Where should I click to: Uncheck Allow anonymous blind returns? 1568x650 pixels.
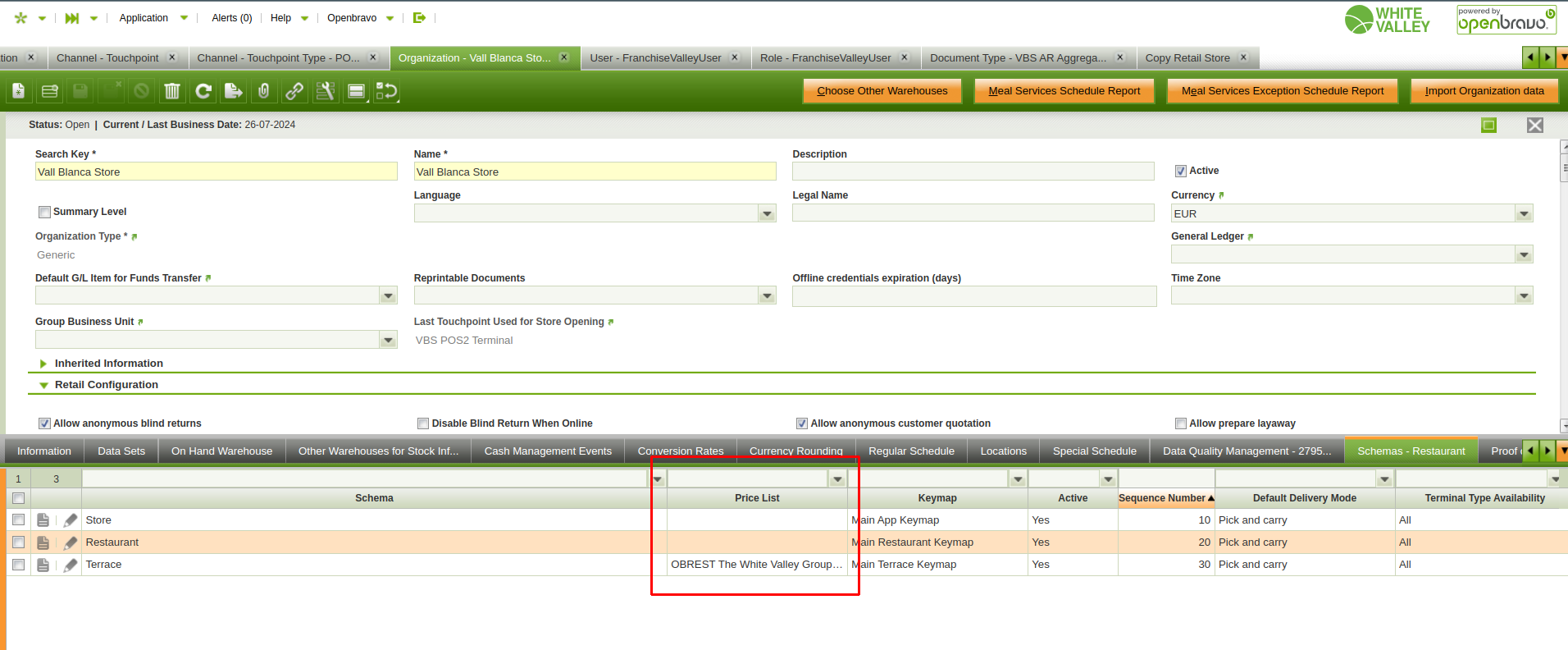point(45,423)
